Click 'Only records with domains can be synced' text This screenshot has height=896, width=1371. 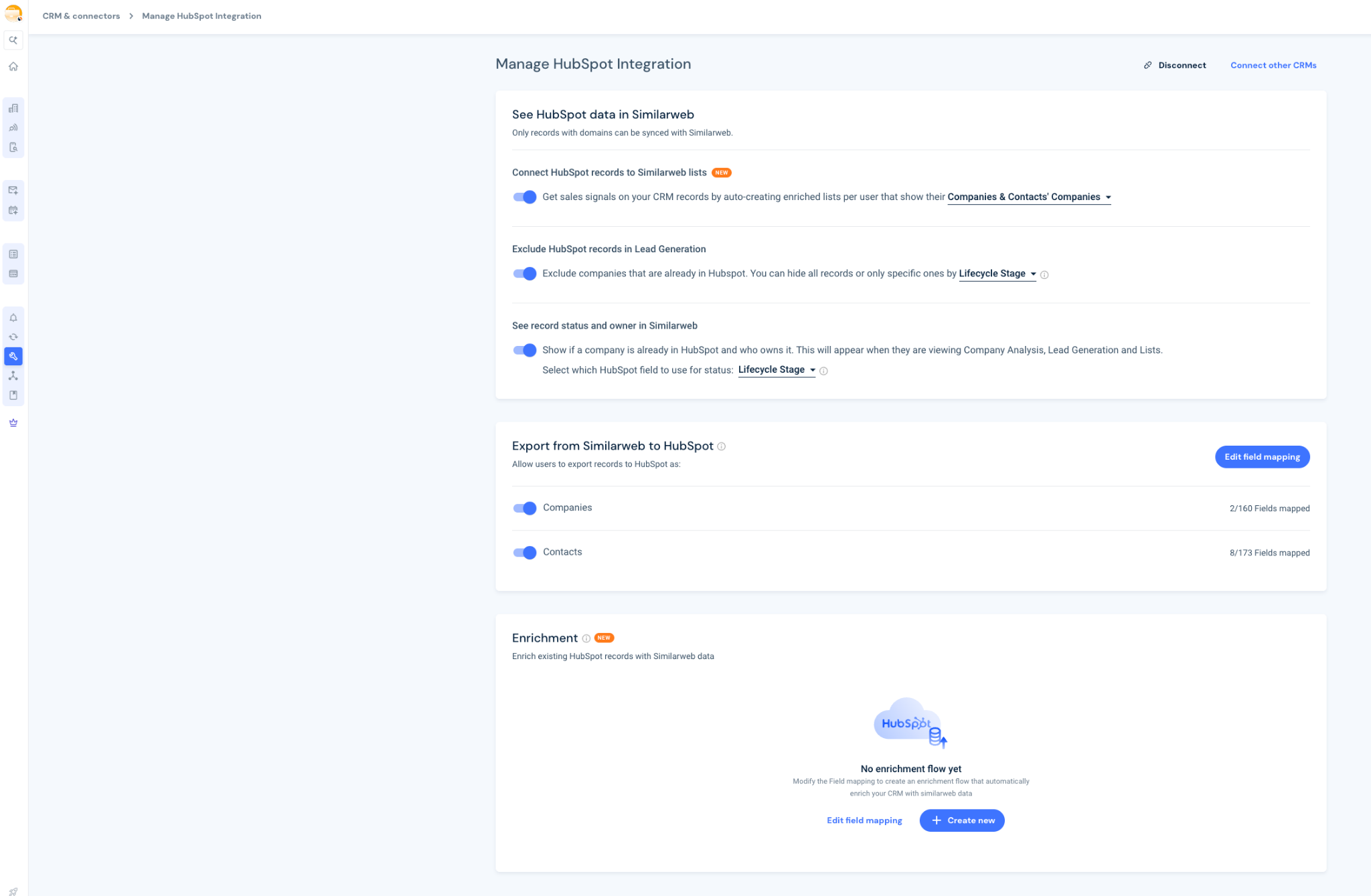[x=622, y=132]
